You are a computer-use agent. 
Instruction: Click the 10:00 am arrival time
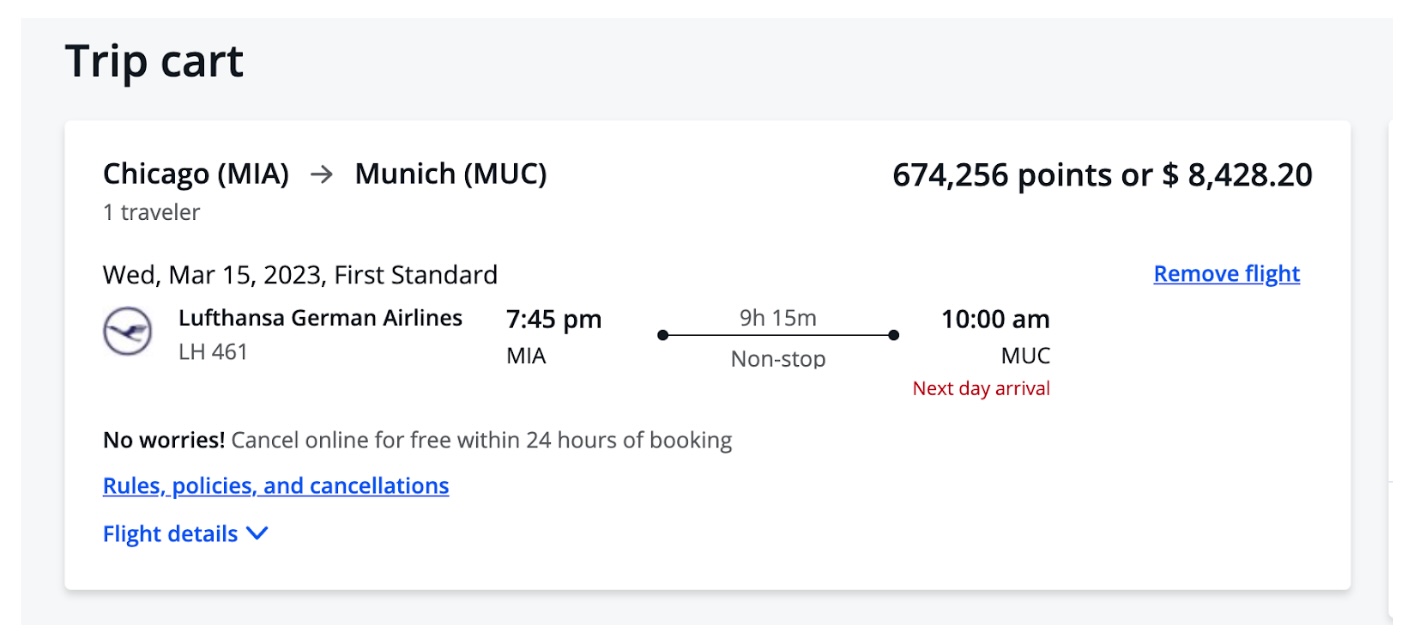pos(995,320)
